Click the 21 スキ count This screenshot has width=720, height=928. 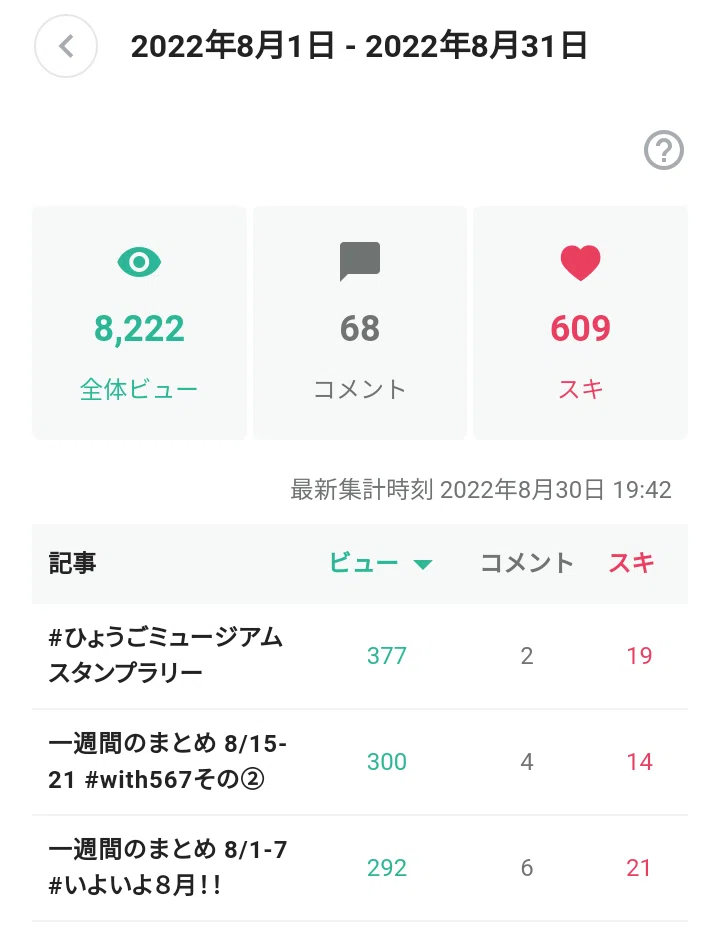[x=639, y=868]
